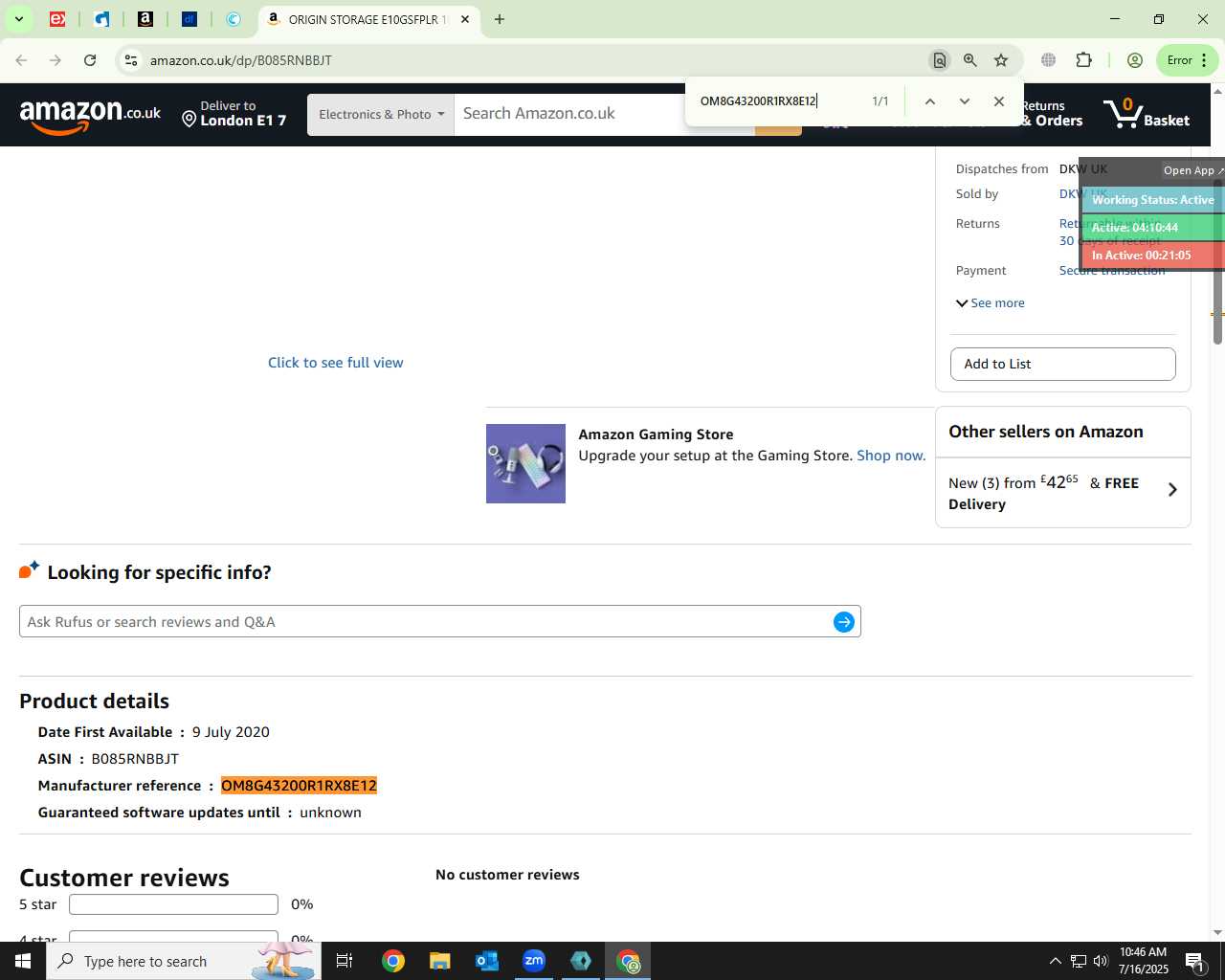Click Add to List button
Viewport: 1225px width, 980px height.
pos(1062,364)
